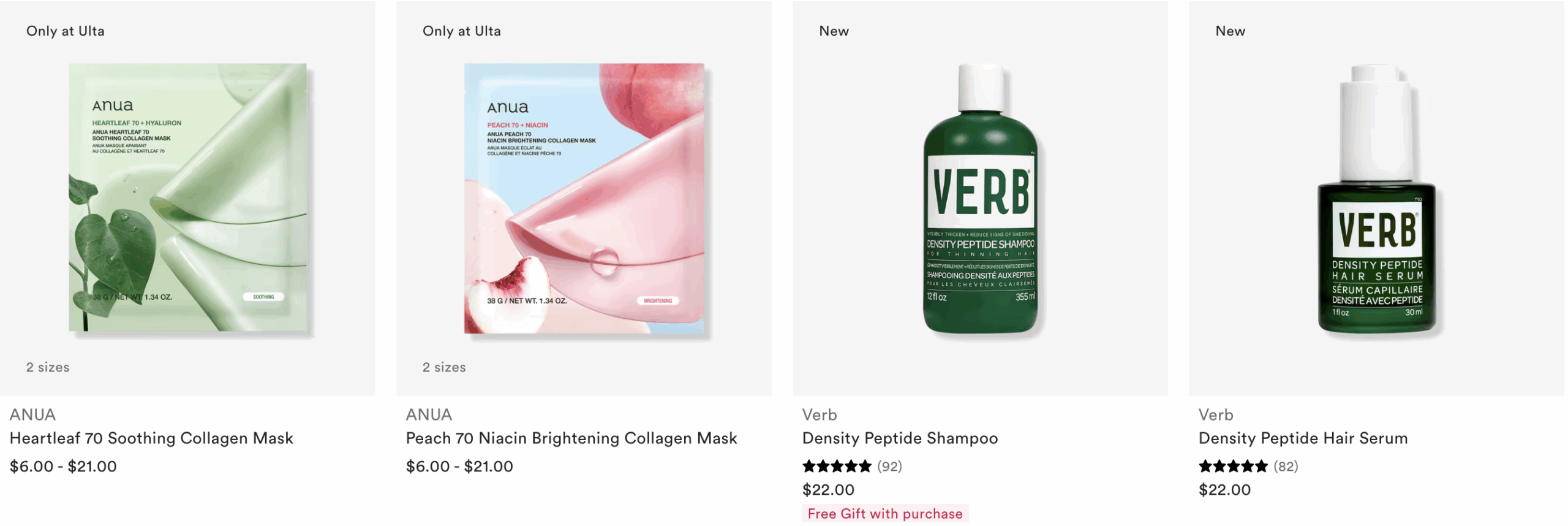Image resolution: width=1568 pixels, height=526 pixels.
Task: Select the ANUA brand name above Peach mask
Action: click(429, 415)
